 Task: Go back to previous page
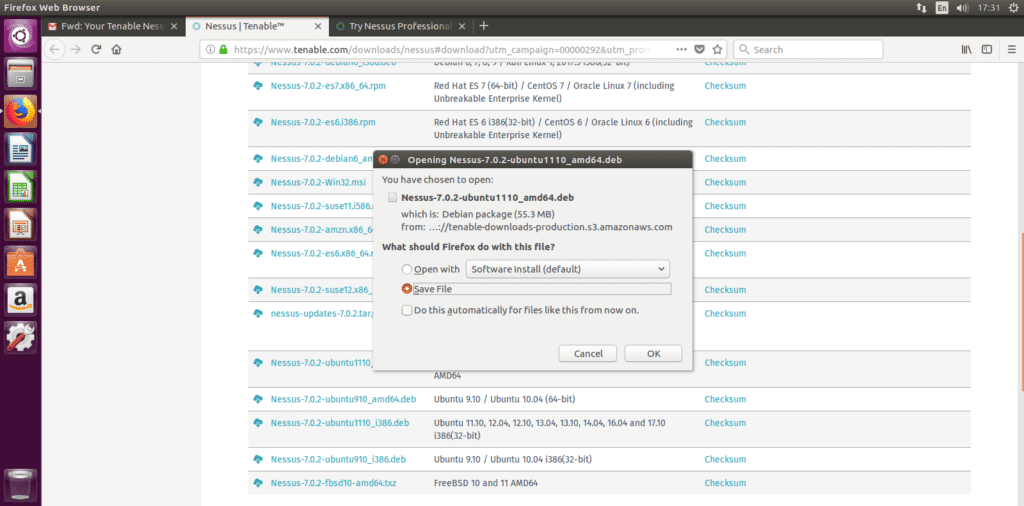click(55, 50)
